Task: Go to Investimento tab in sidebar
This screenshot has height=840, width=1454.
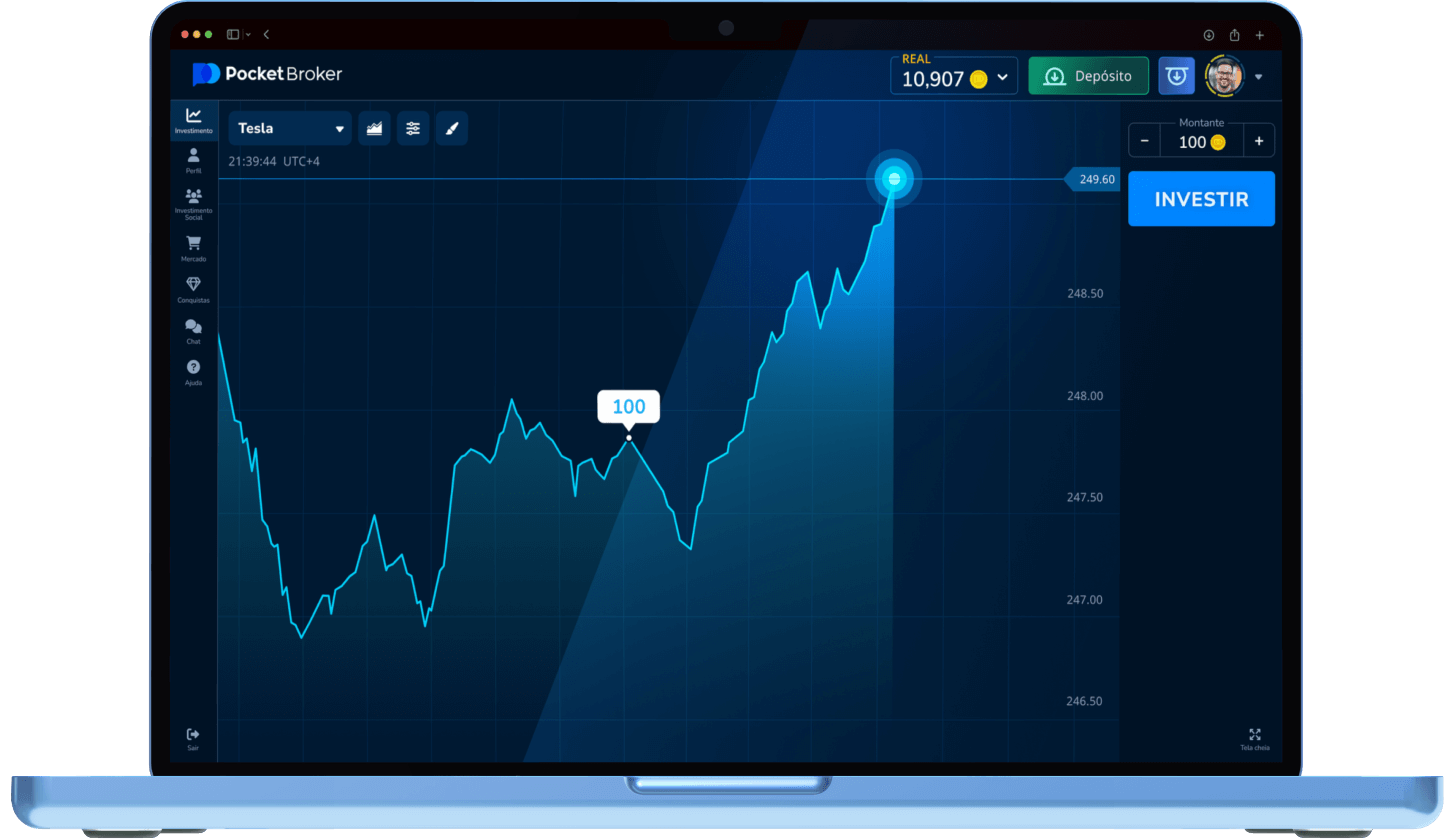Action: [x=193, y=120]
